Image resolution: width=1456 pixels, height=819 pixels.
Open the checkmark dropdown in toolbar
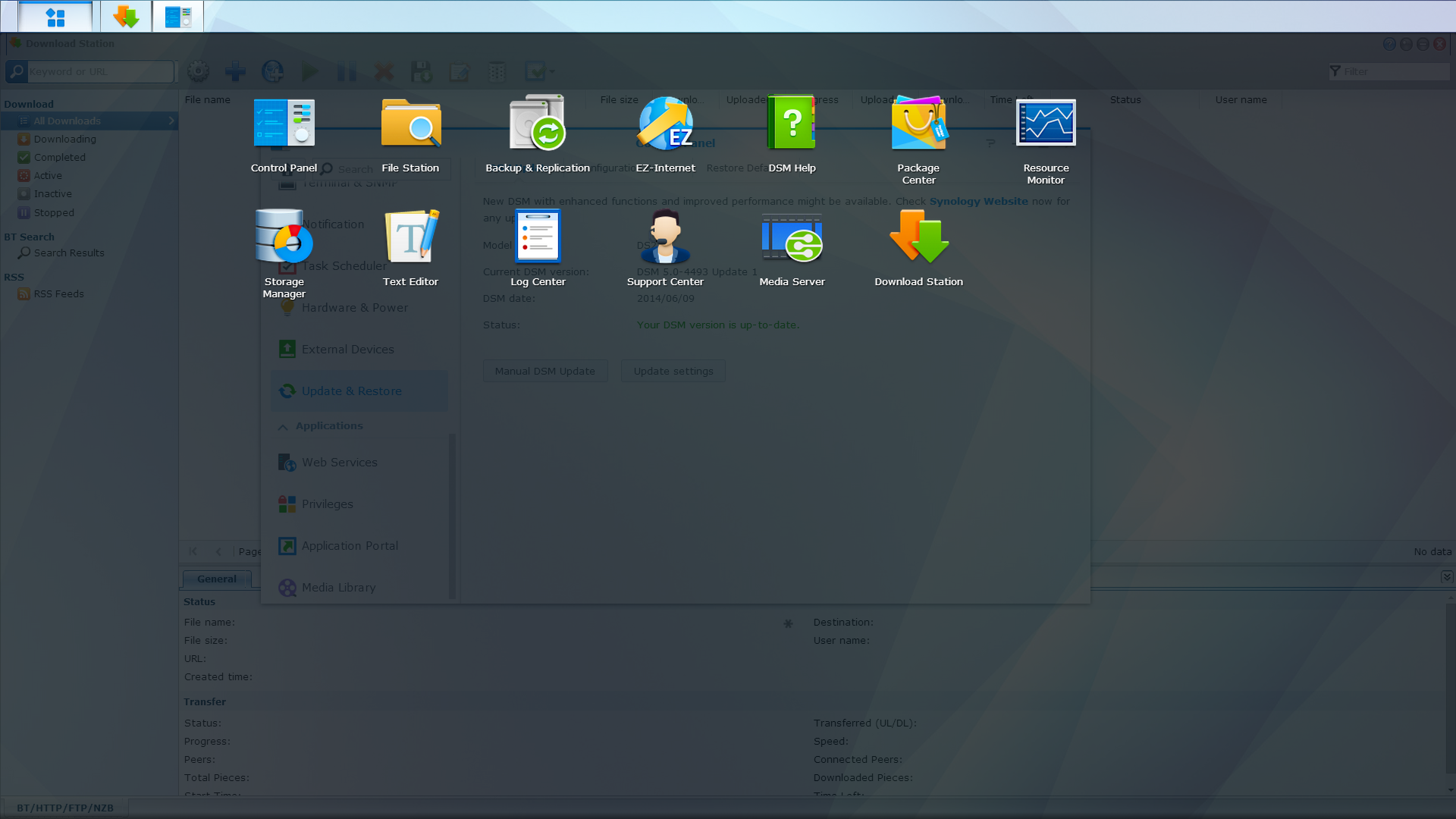click(x=539, y=71)
